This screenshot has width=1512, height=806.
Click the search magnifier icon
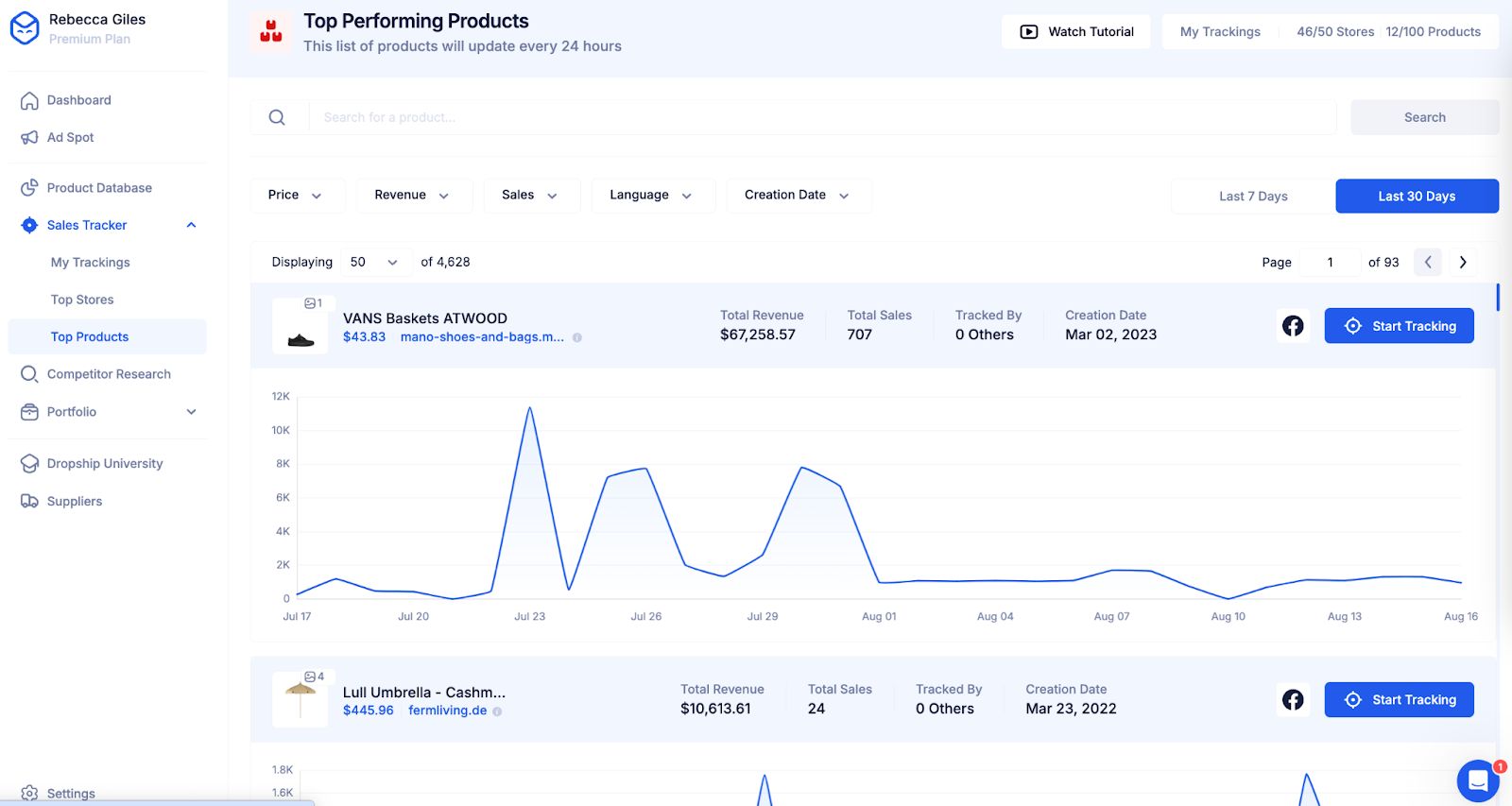[277, 117]
